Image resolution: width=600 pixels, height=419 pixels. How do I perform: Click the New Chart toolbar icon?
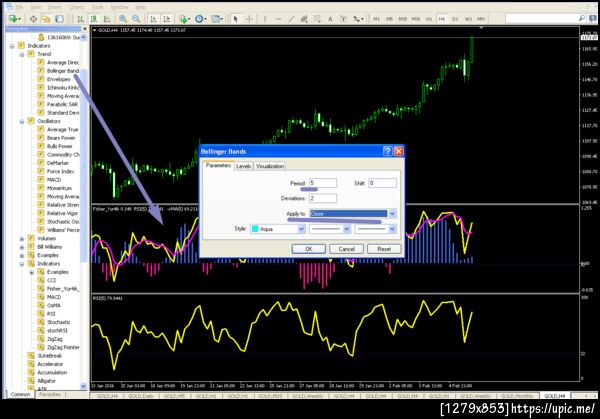(x=14, y=18)
